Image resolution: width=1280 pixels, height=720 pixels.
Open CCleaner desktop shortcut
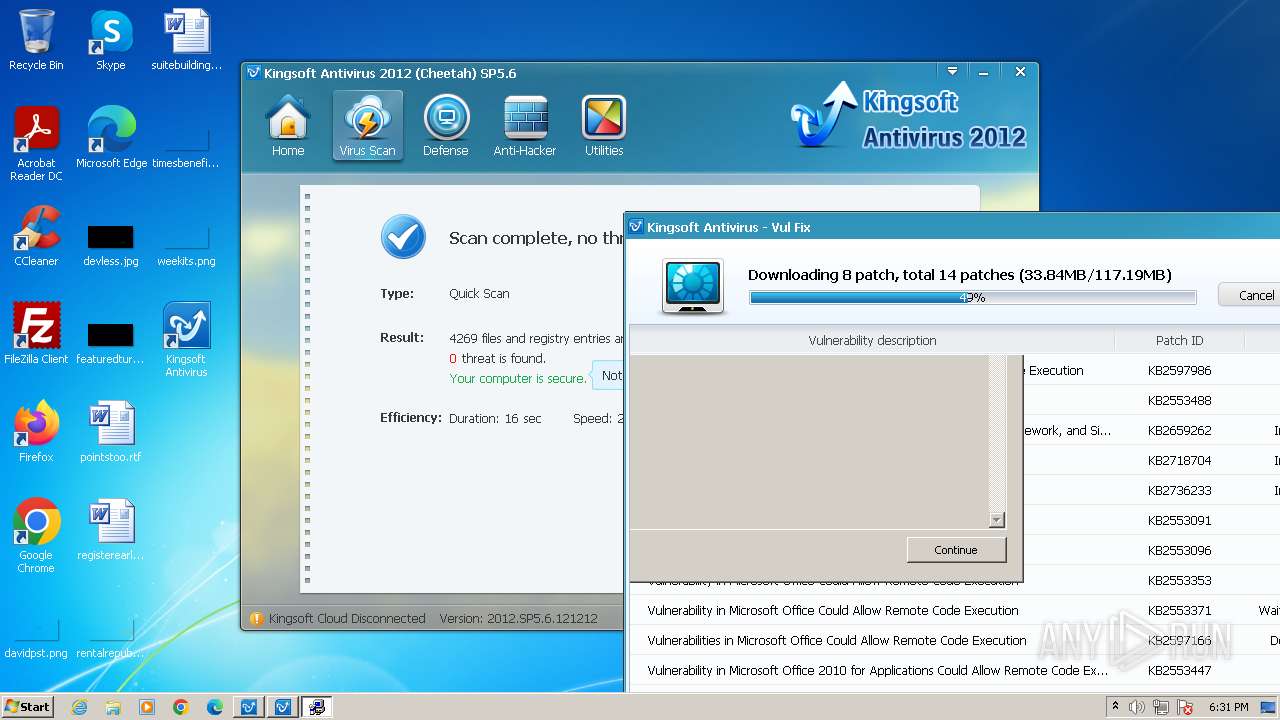click(36, 237)
